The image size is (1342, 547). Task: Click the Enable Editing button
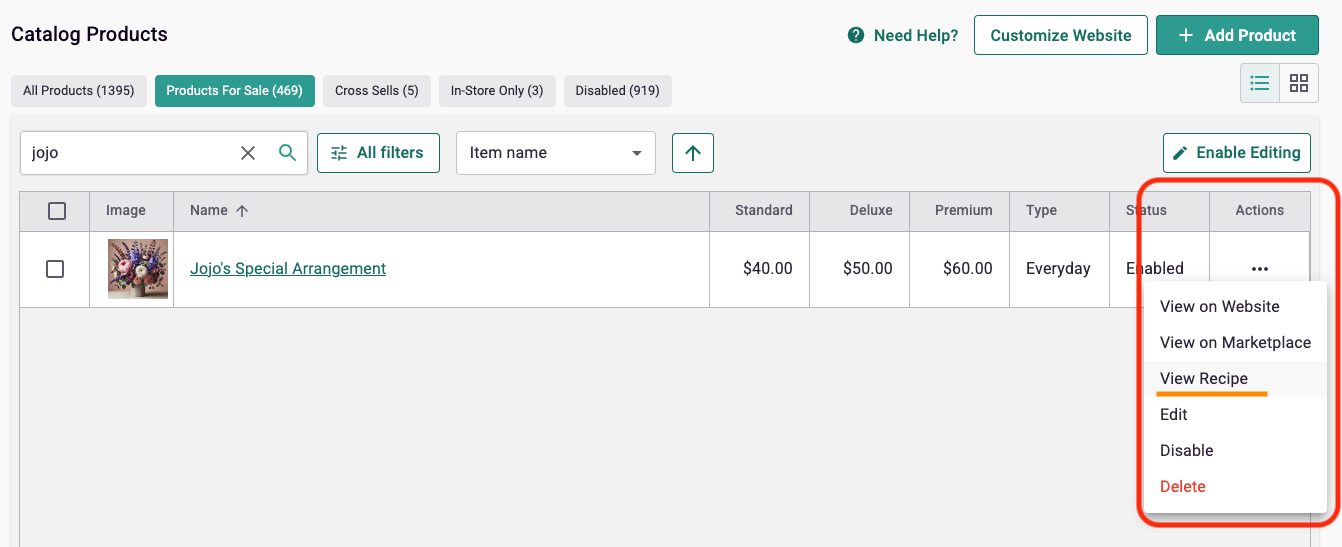click(1237, 153)
